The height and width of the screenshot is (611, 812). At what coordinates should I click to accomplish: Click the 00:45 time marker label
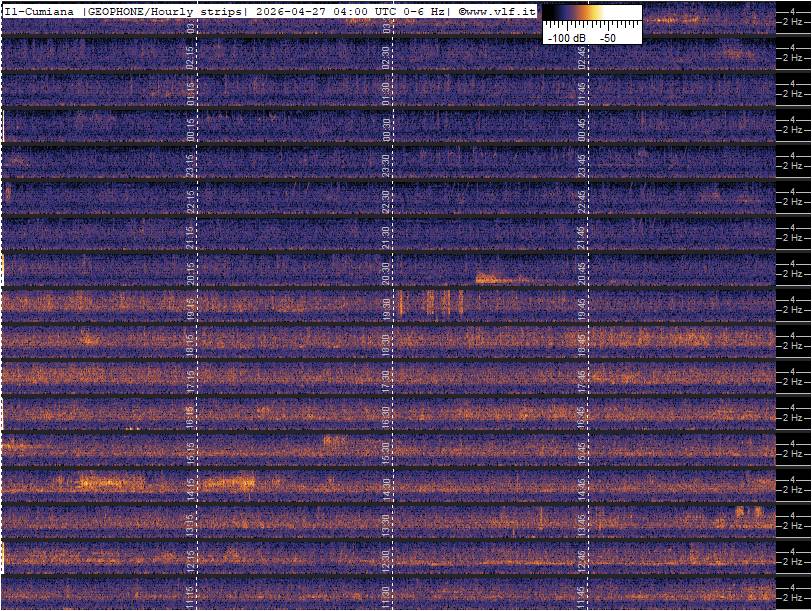[x=581, y=129]
